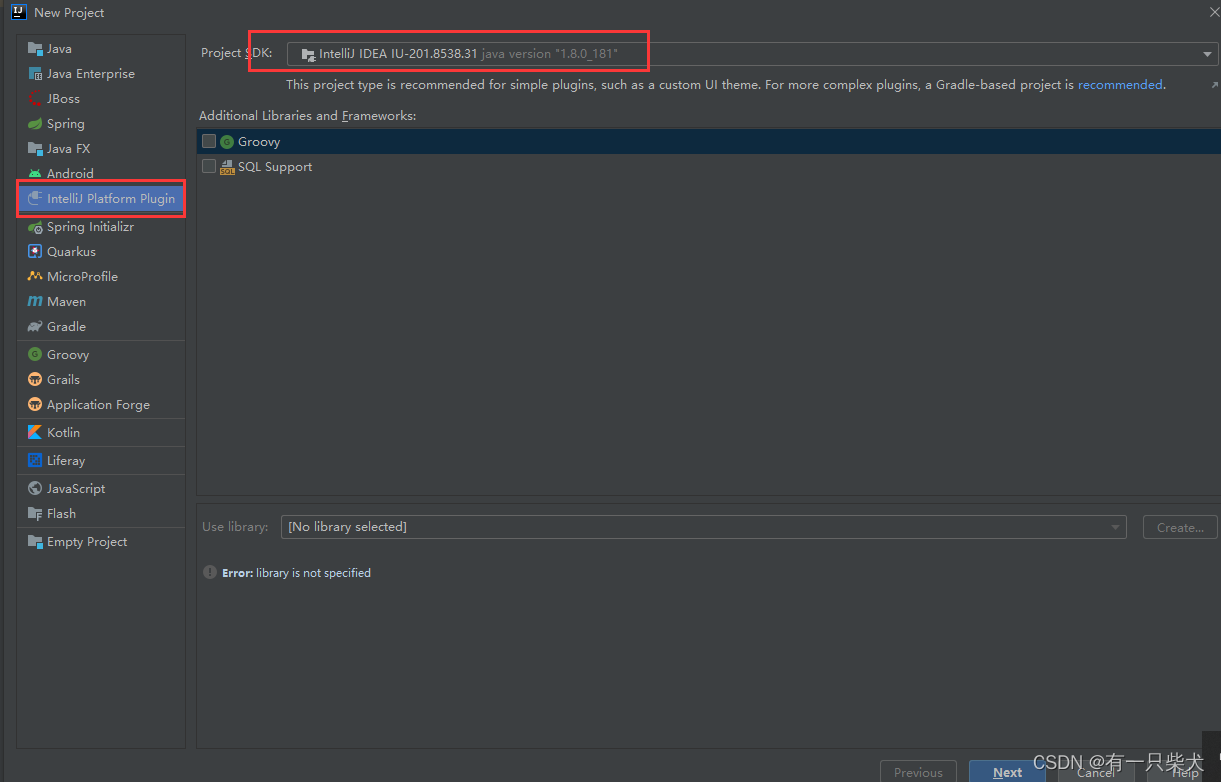Click the MicroProfile icon
The height and width of the screenshot is (782, 1221).
pyautogui.click(x=35, y=276)
